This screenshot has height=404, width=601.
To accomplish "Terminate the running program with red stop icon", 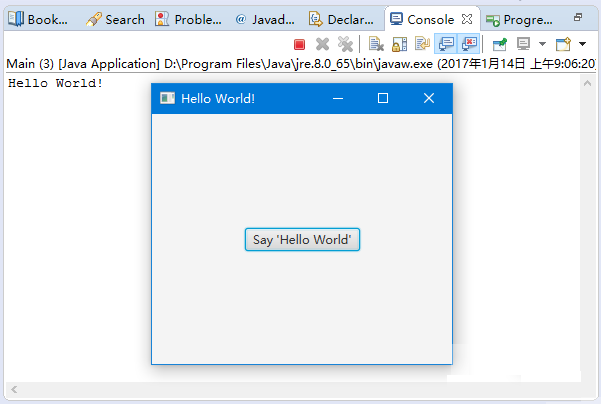I will [x=299, y=44].
